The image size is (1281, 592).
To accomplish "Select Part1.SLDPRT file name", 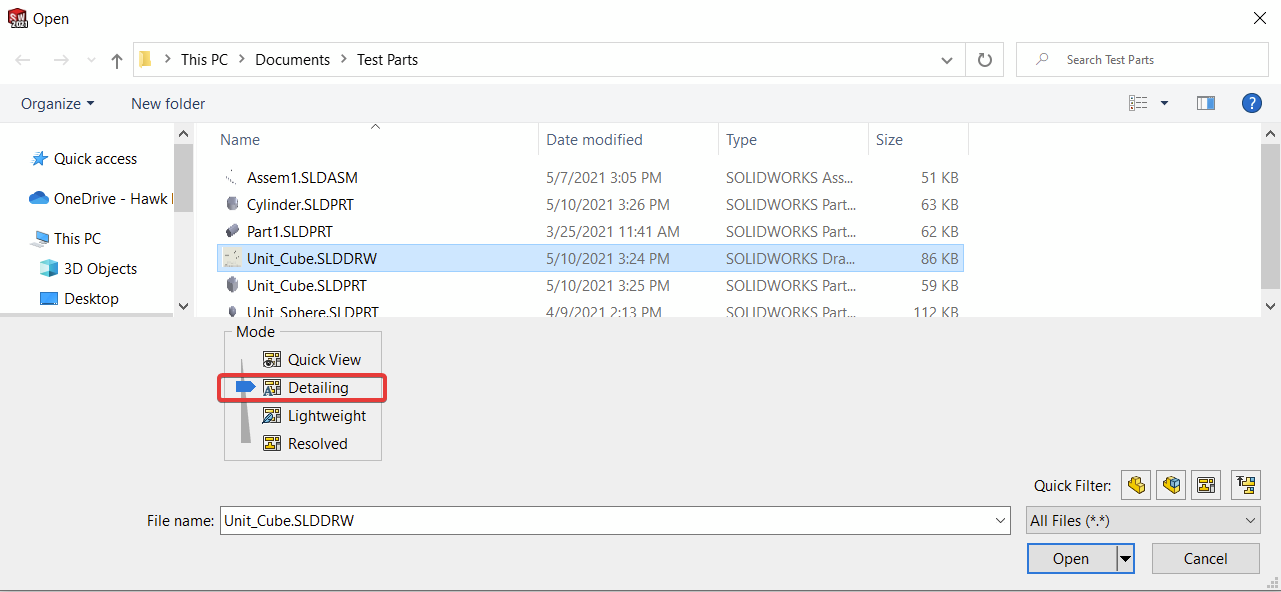I will pos(290,231).
